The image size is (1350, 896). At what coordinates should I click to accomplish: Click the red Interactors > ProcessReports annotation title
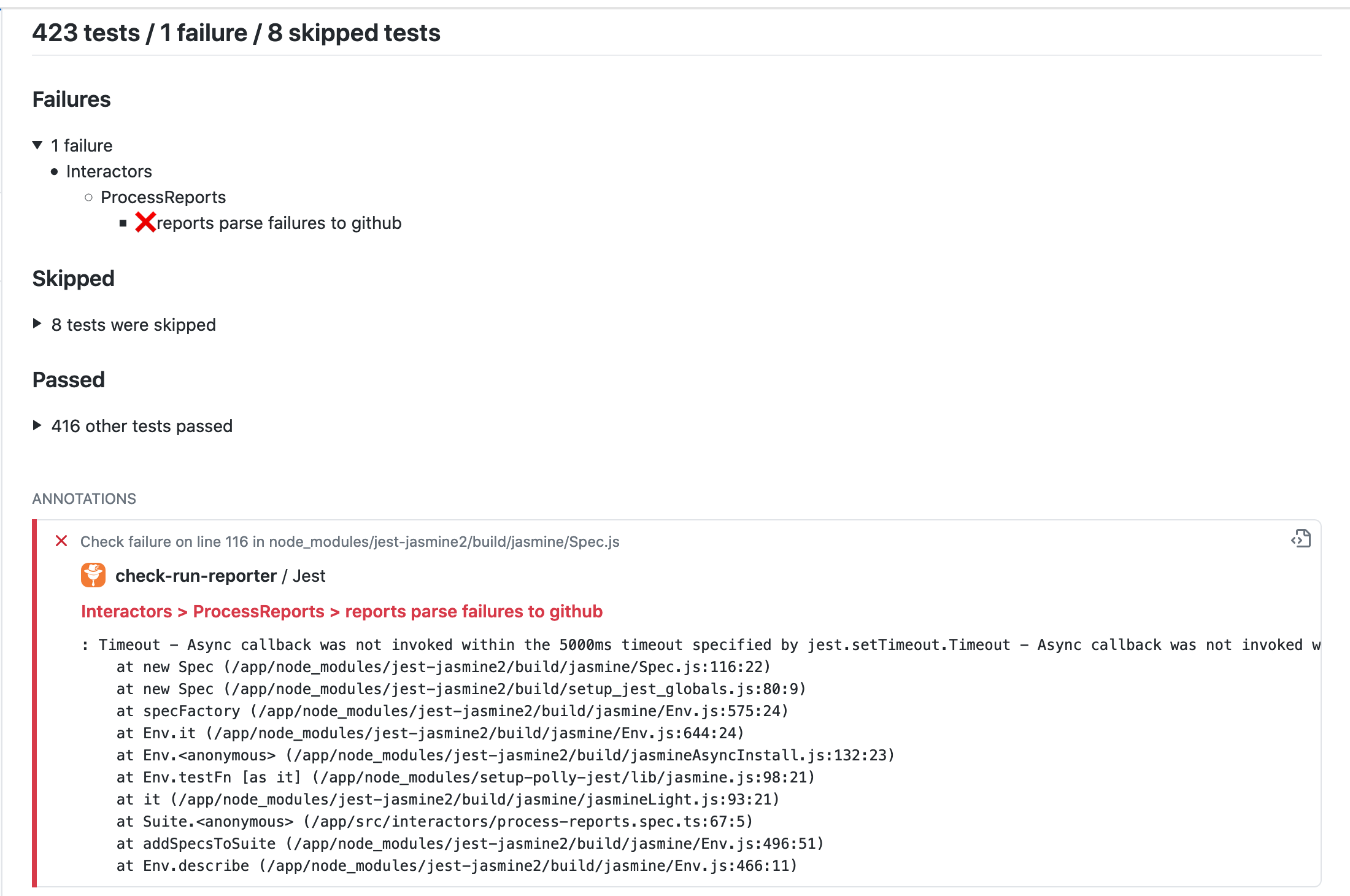(x=342, y=611)
